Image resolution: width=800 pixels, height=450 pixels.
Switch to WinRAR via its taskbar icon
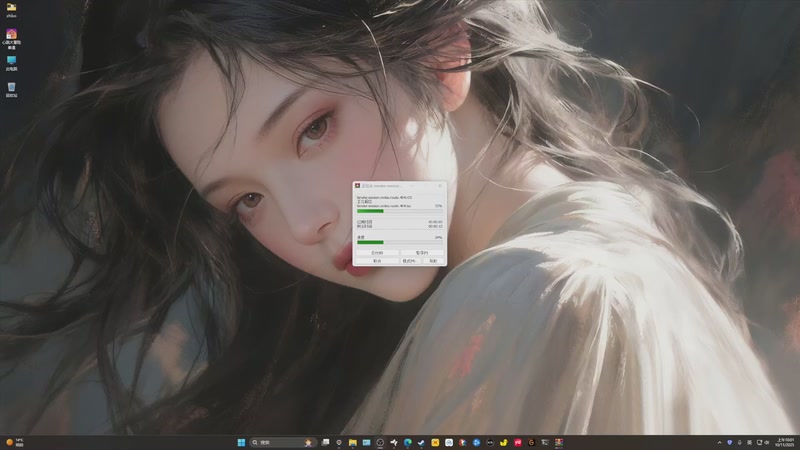559,442
